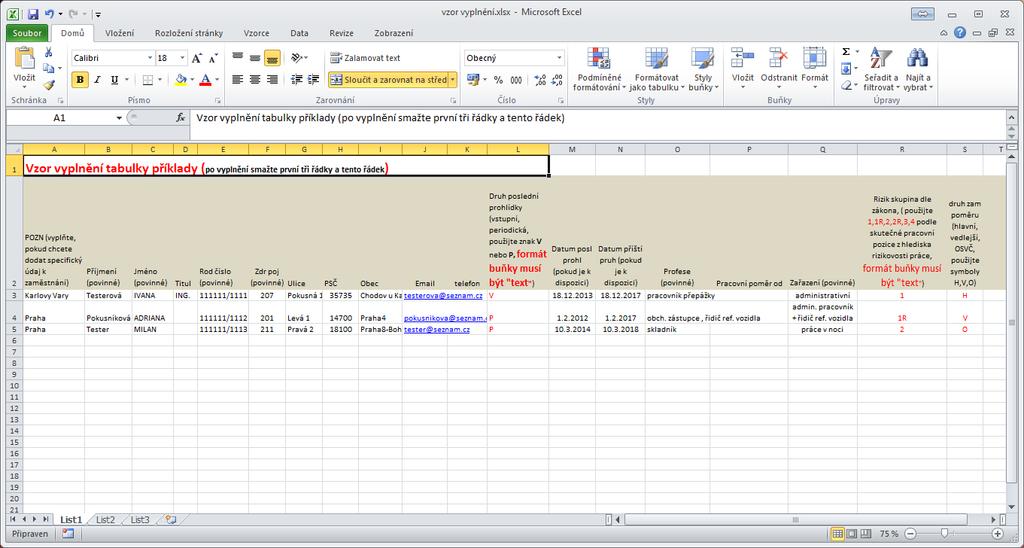Toggle bottom vertical alignment

pyautogui.click(x=272, y=58)
